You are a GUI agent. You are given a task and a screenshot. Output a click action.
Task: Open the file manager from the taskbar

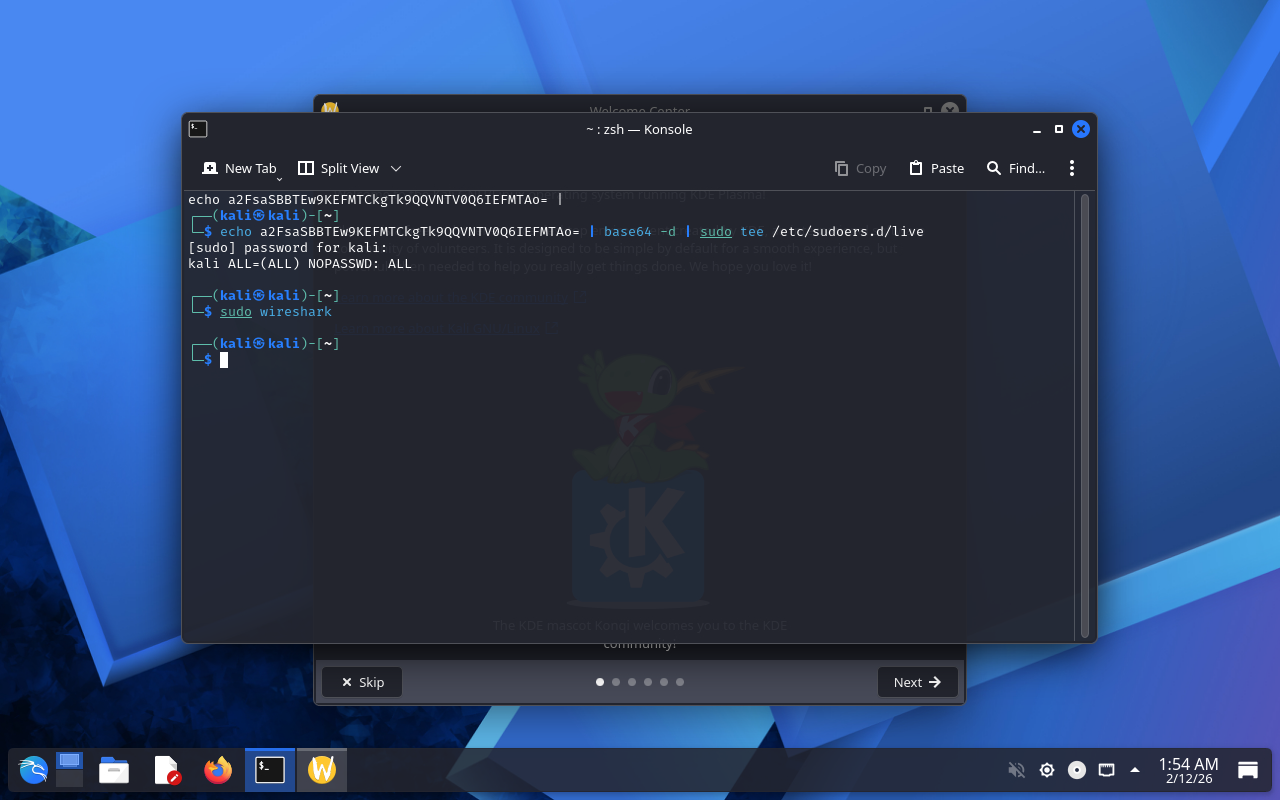click(x=114, y=770)
